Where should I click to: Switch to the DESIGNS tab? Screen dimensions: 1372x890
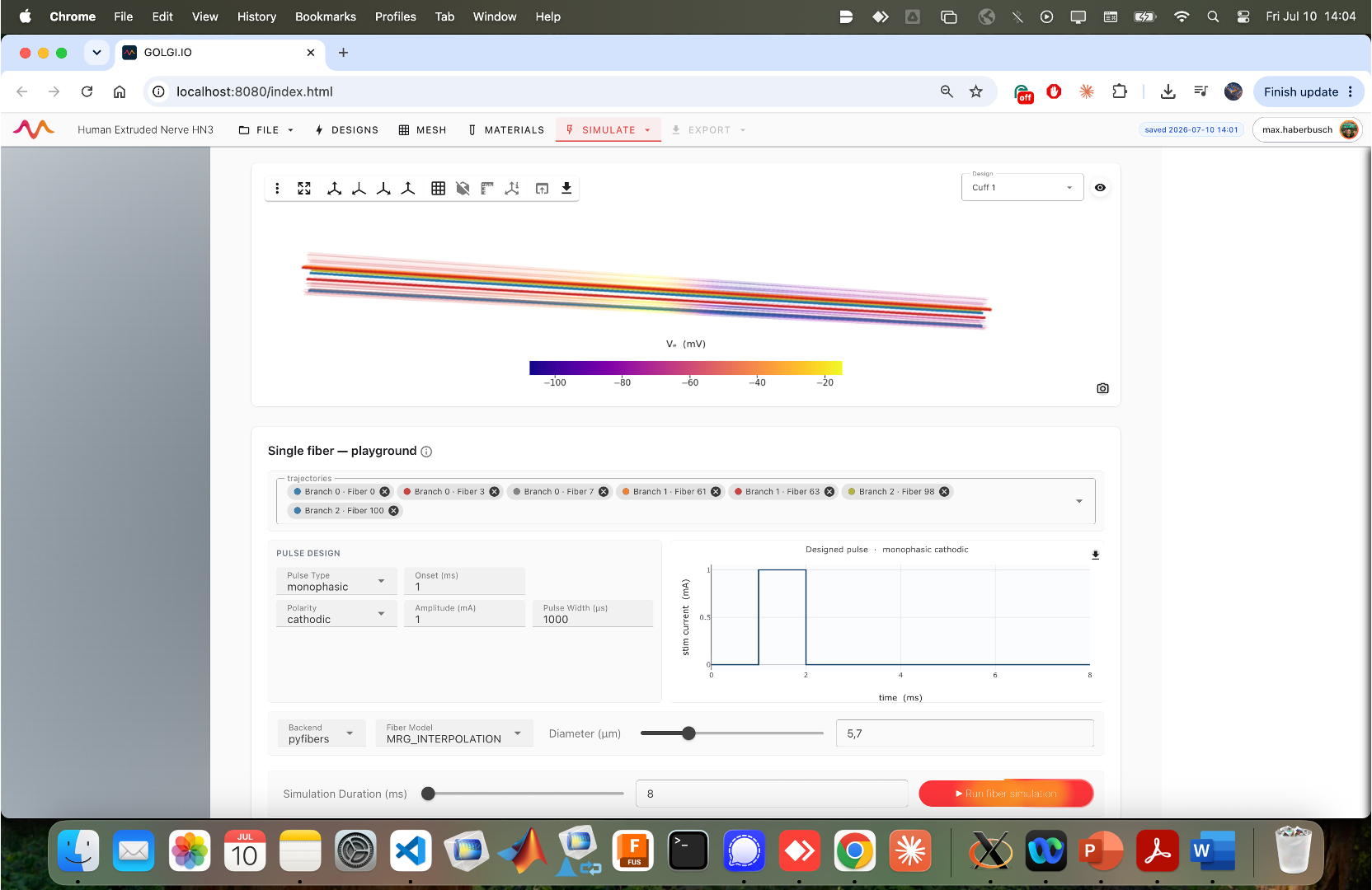pos(347,130)
